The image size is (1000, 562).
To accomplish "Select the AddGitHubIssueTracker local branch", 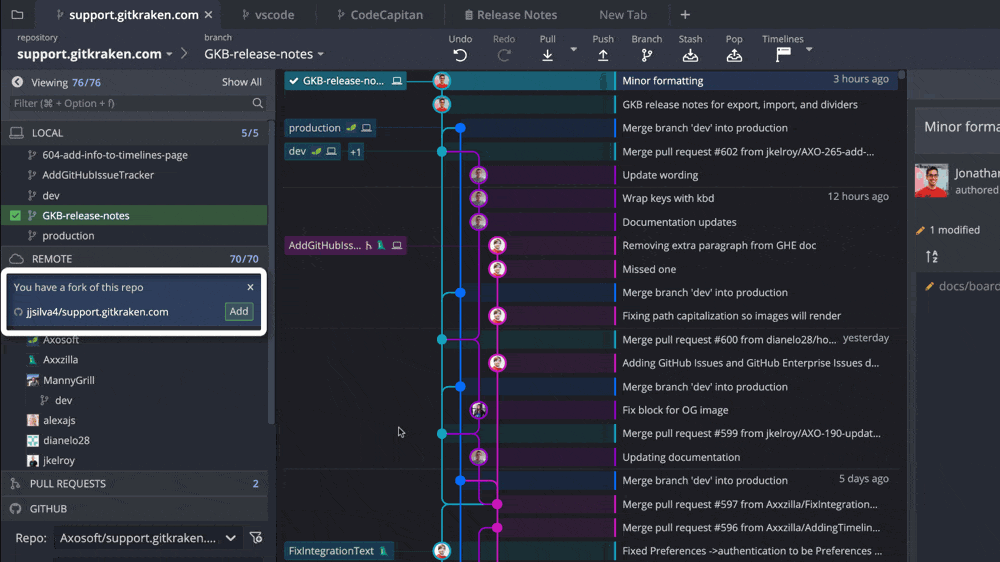I will [x=98, y=175].
